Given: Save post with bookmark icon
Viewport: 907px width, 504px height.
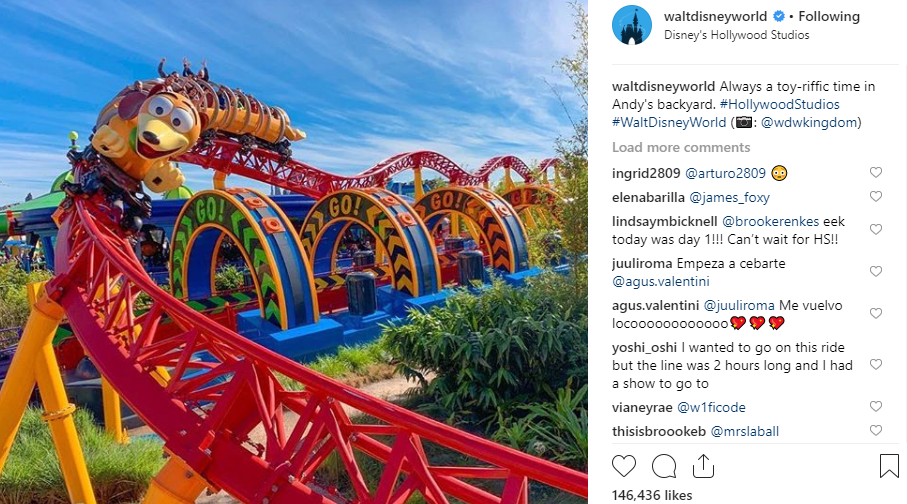Looking at the screenshot, I should click(x=889, y=466).
